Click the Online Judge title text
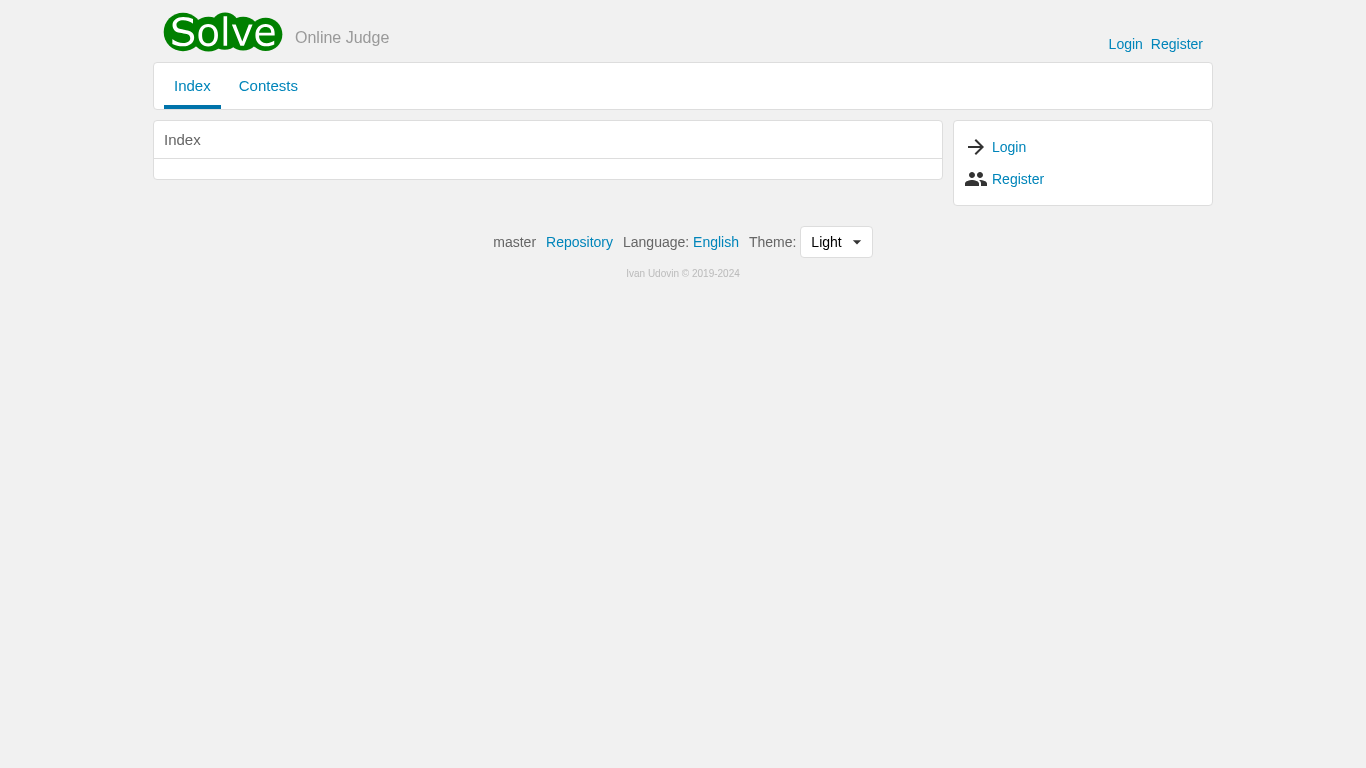 (342, 38)
